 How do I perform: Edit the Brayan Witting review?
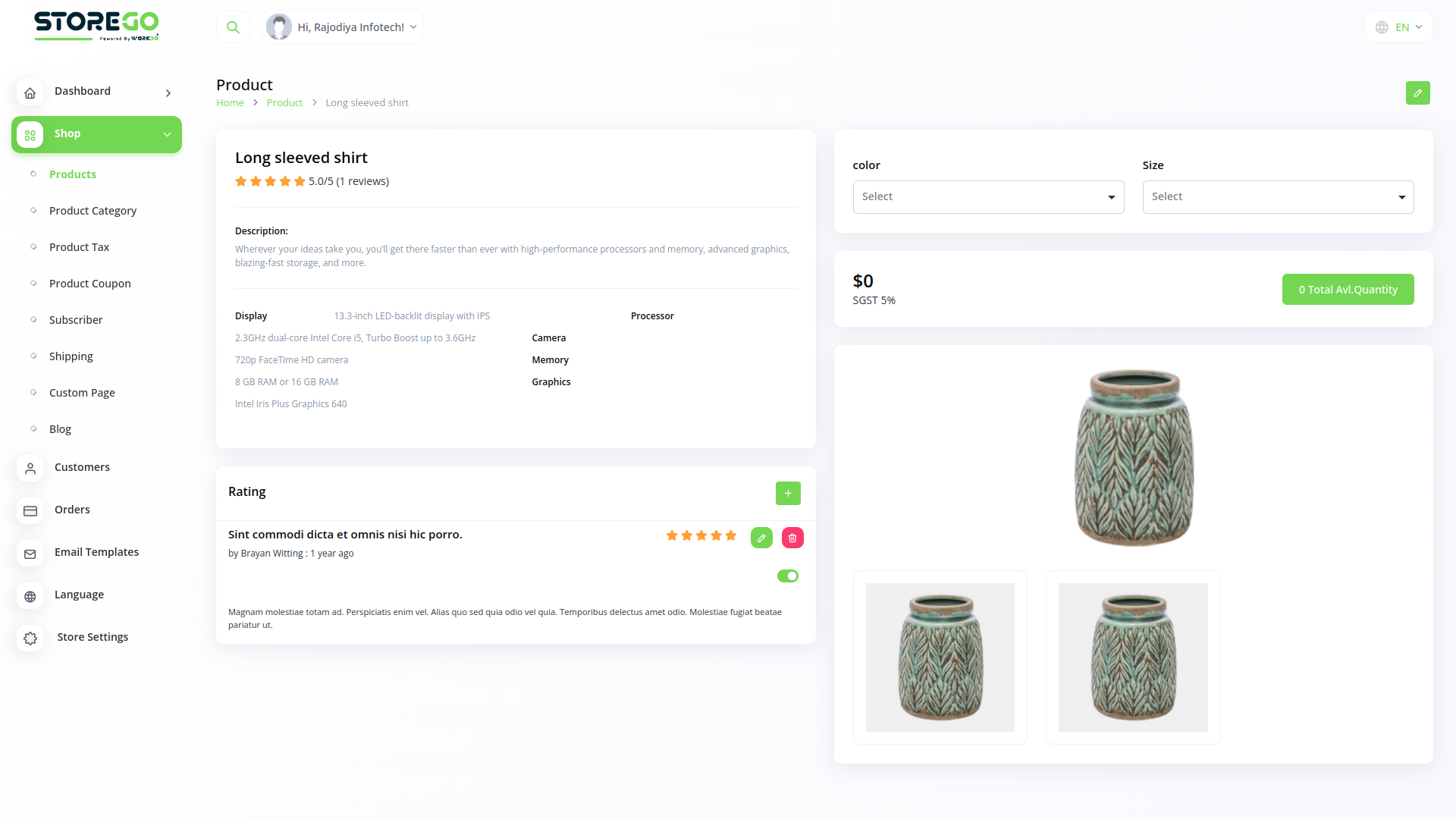(761, 538)
